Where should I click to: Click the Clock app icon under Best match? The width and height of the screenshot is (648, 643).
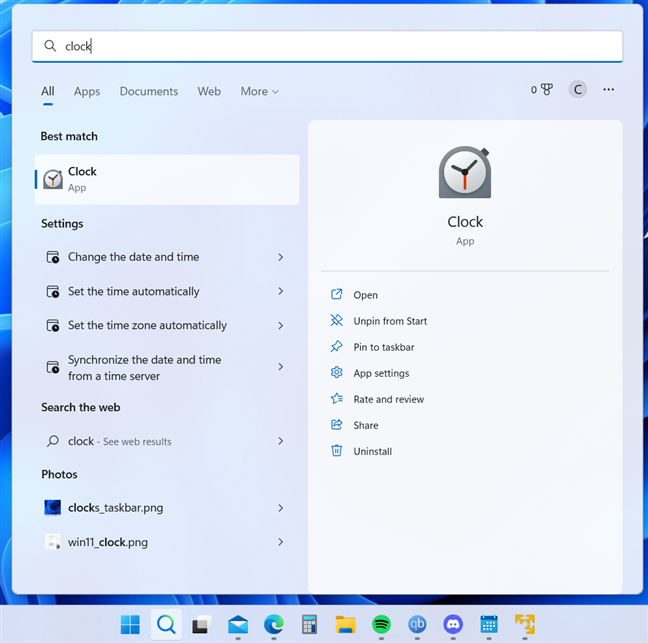coord(53,179)
